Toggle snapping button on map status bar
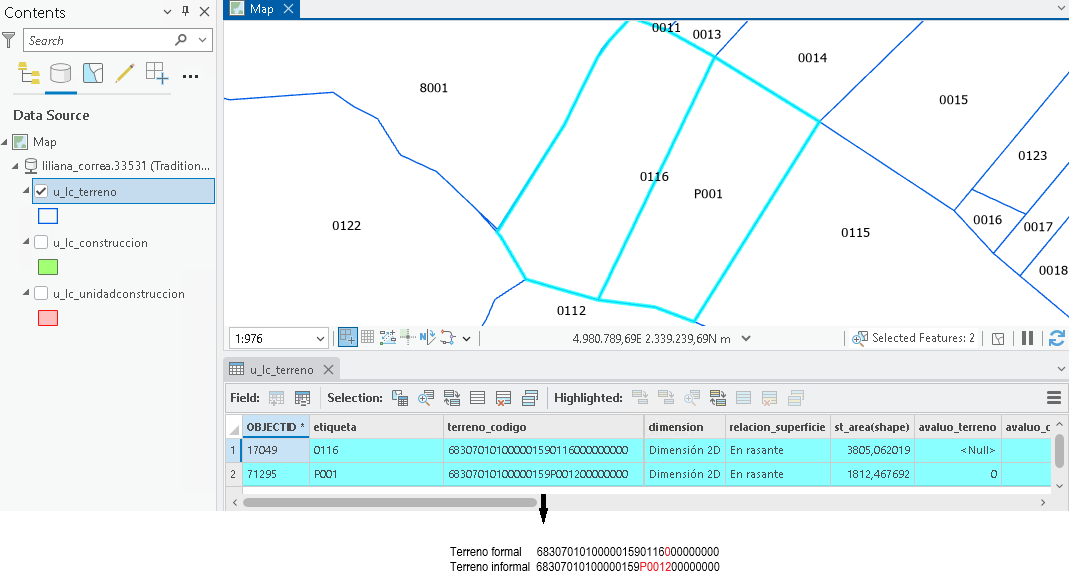1069x582 pixels. pyautogui.click(x=348, y=337)
